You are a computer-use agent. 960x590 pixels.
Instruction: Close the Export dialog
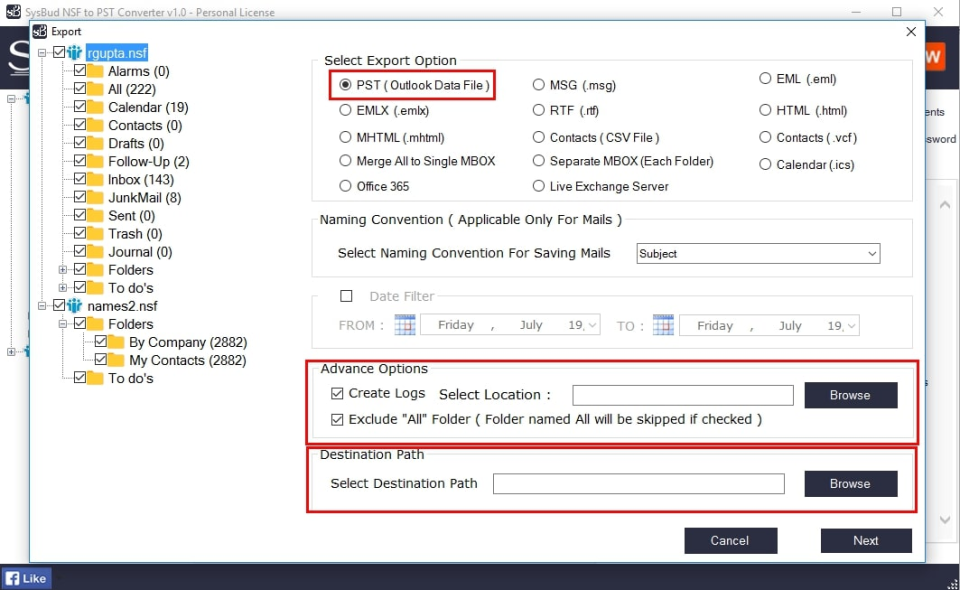(x=911, y=31)
